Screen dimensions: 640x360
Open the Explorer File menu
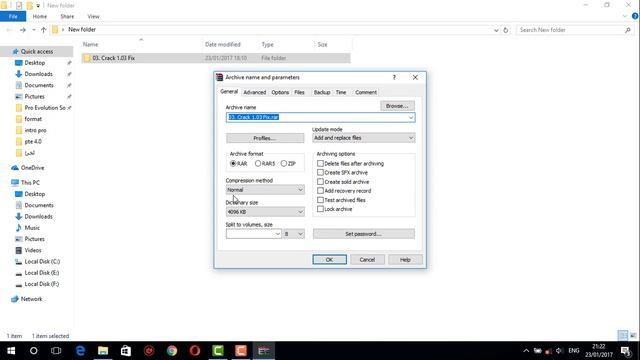13,16
